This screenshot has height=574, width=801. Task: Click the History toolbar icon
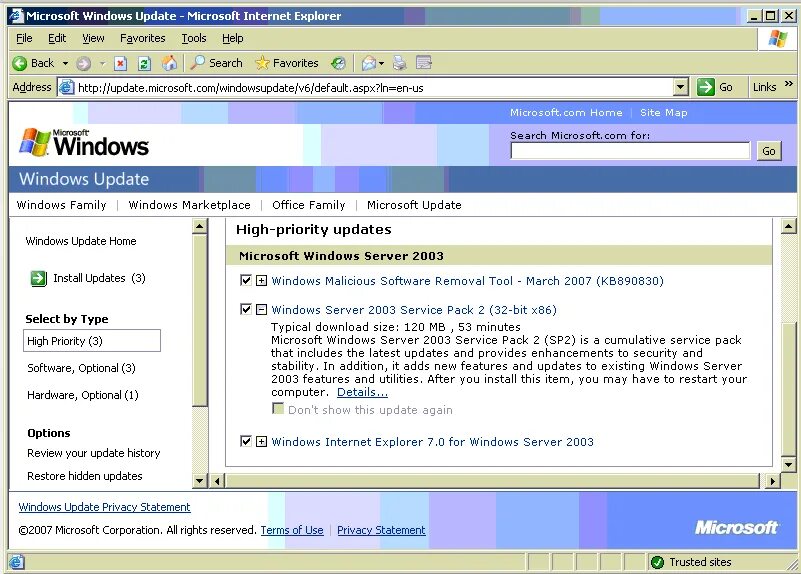(338, 63)
